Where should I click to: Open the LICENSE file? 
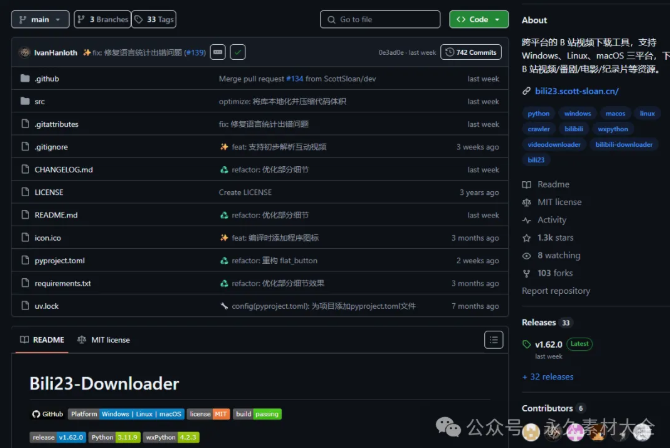point(49,192)
